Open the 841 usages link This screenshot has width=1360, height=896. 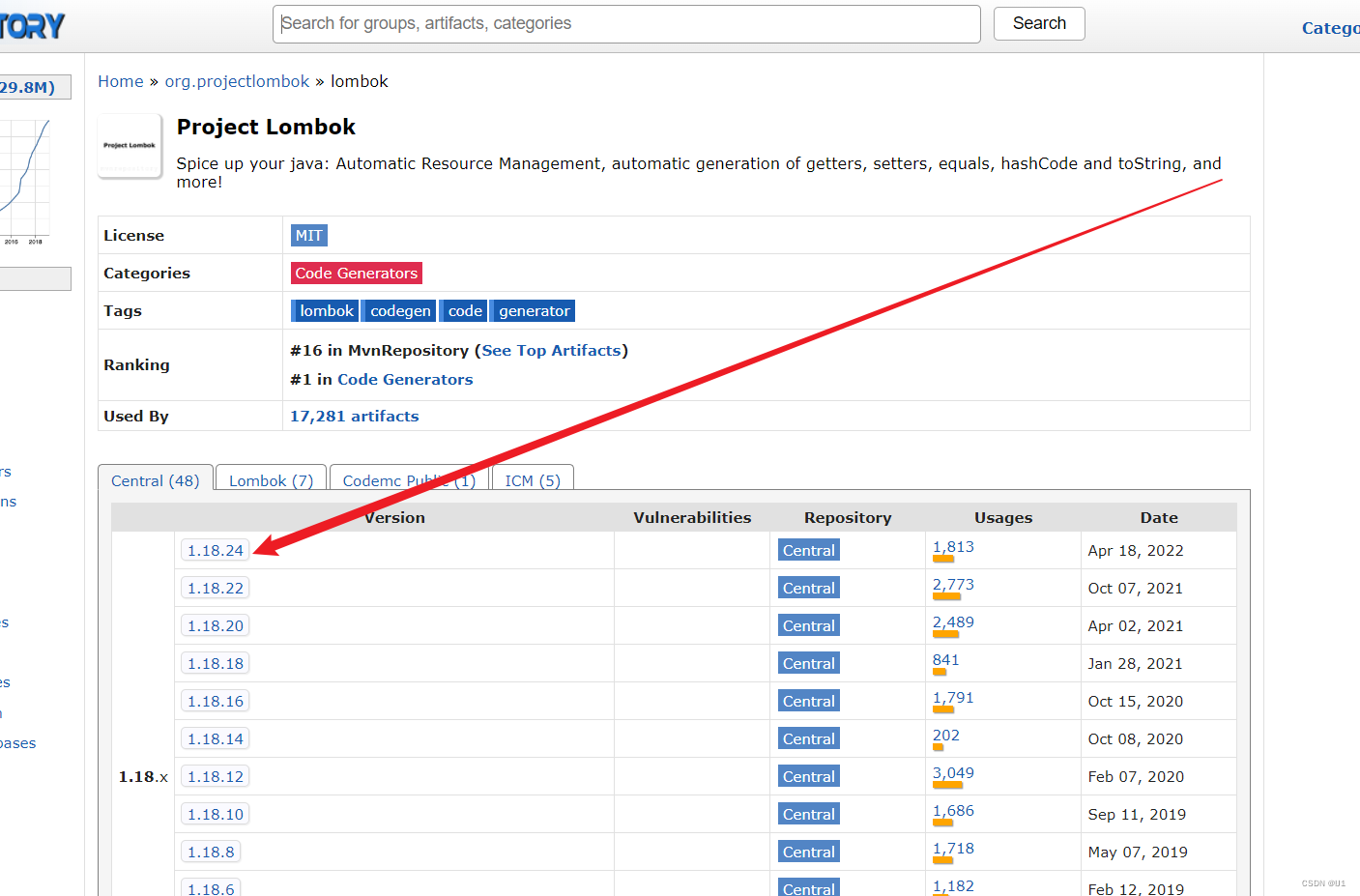(946, 660)
